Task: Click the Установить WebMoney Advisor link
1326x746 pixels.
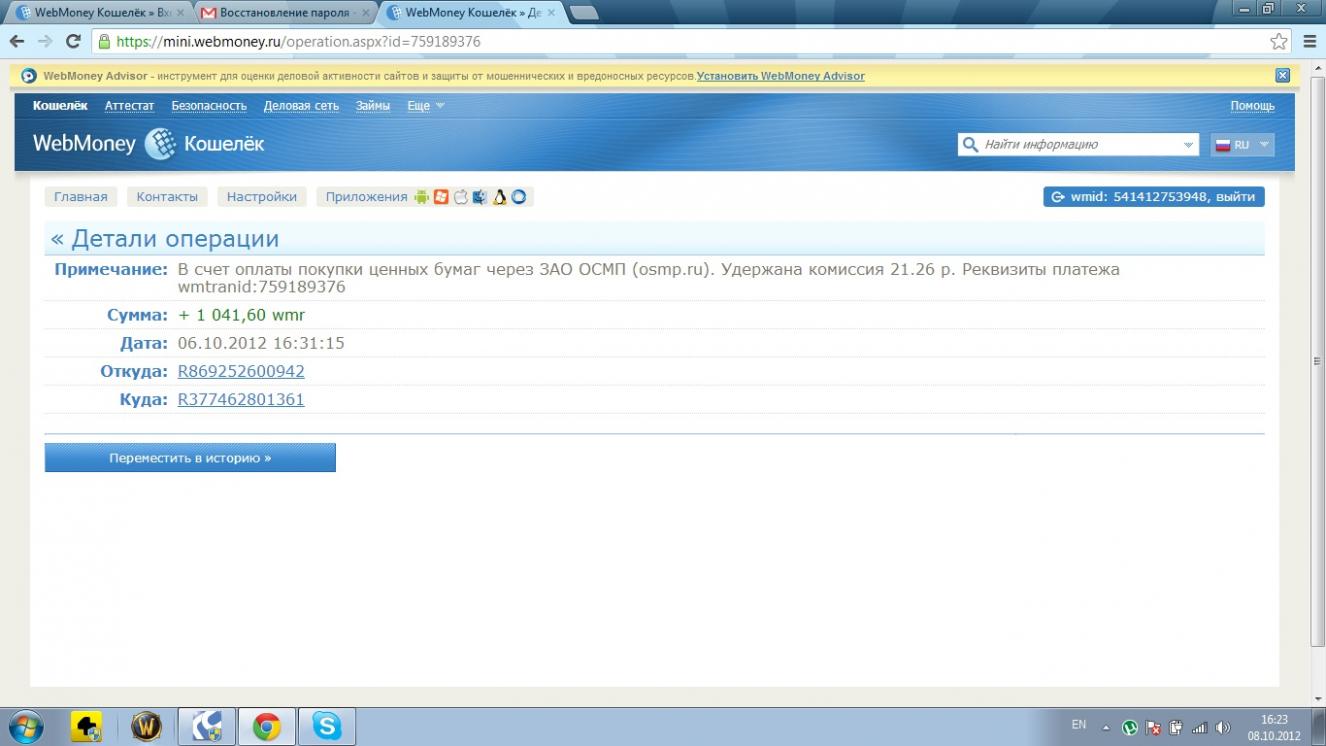Action: [781, 76]
